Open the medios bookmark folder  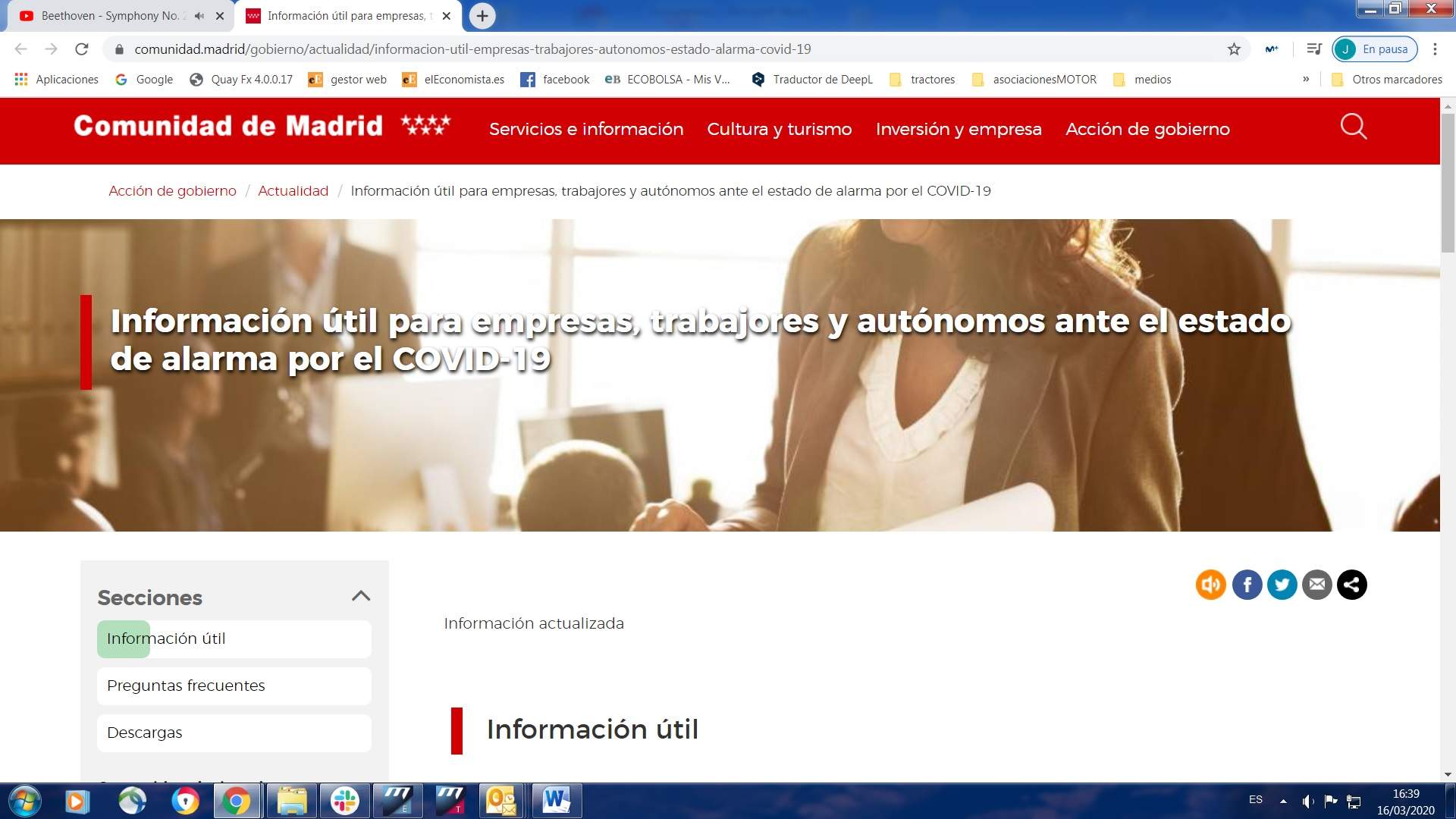pyautogui.click(x=1142, y=80)
